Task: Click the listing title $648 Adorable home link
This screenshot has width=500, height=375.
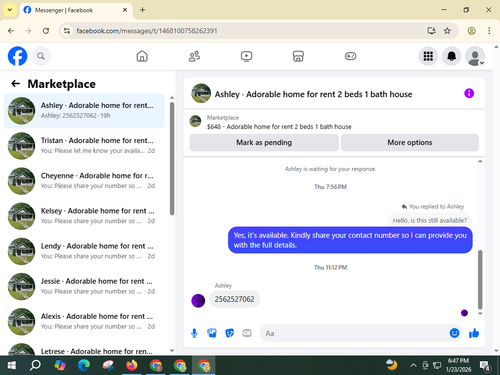Action: pyautogui.click(x=279, y=127)
